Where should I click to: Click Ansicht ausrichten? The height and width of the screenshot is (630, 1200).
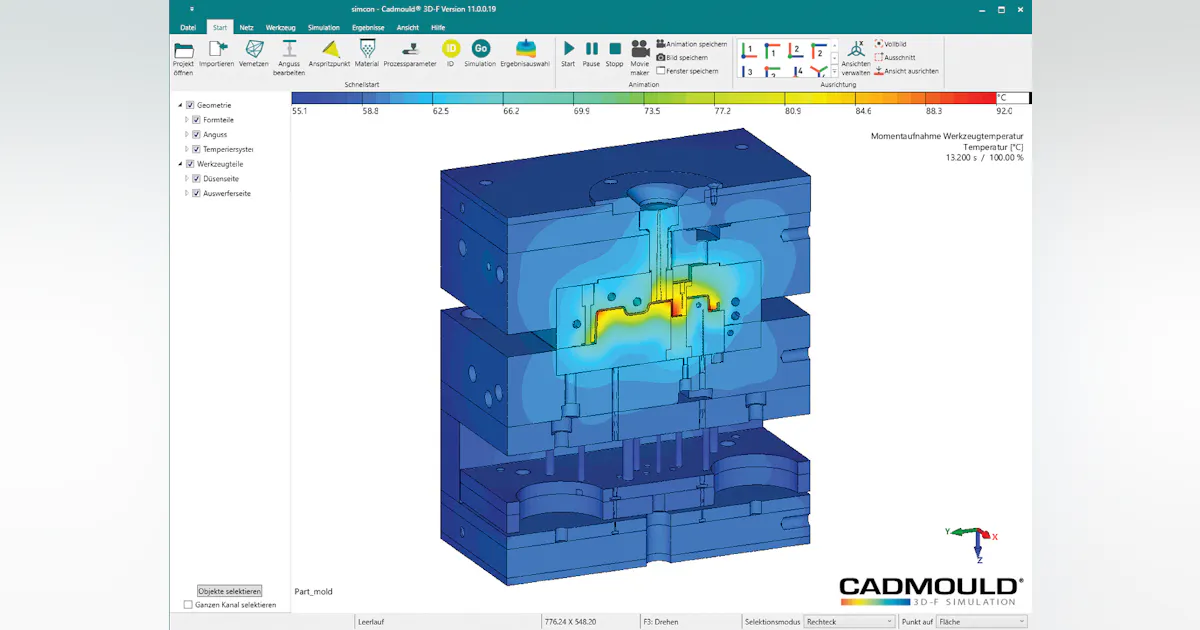click(x=906, y=71)
